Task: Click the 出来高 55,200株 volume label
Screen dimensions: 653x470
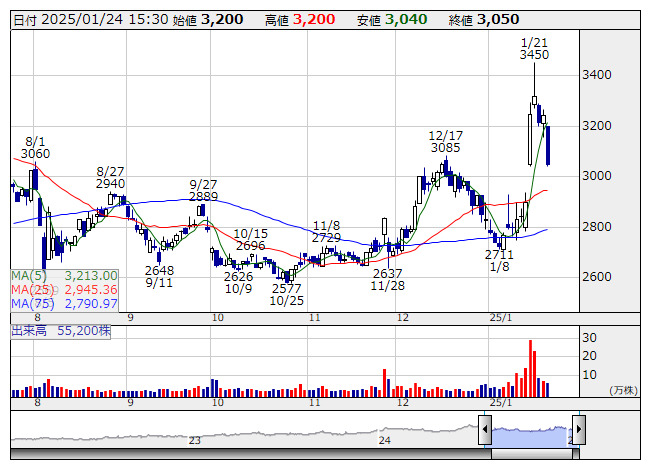Action: coord(61,328)
